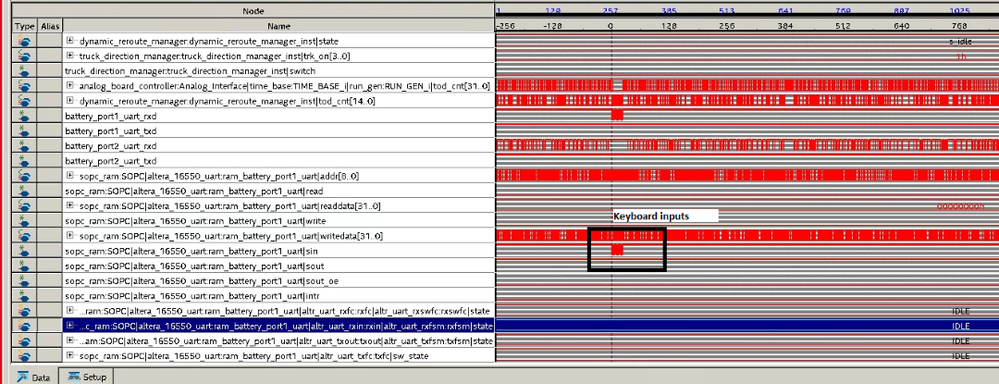Click the type icon for uart sout_oe row
The height and width of the screenshot is (384, 999).
tap(25, 281)
